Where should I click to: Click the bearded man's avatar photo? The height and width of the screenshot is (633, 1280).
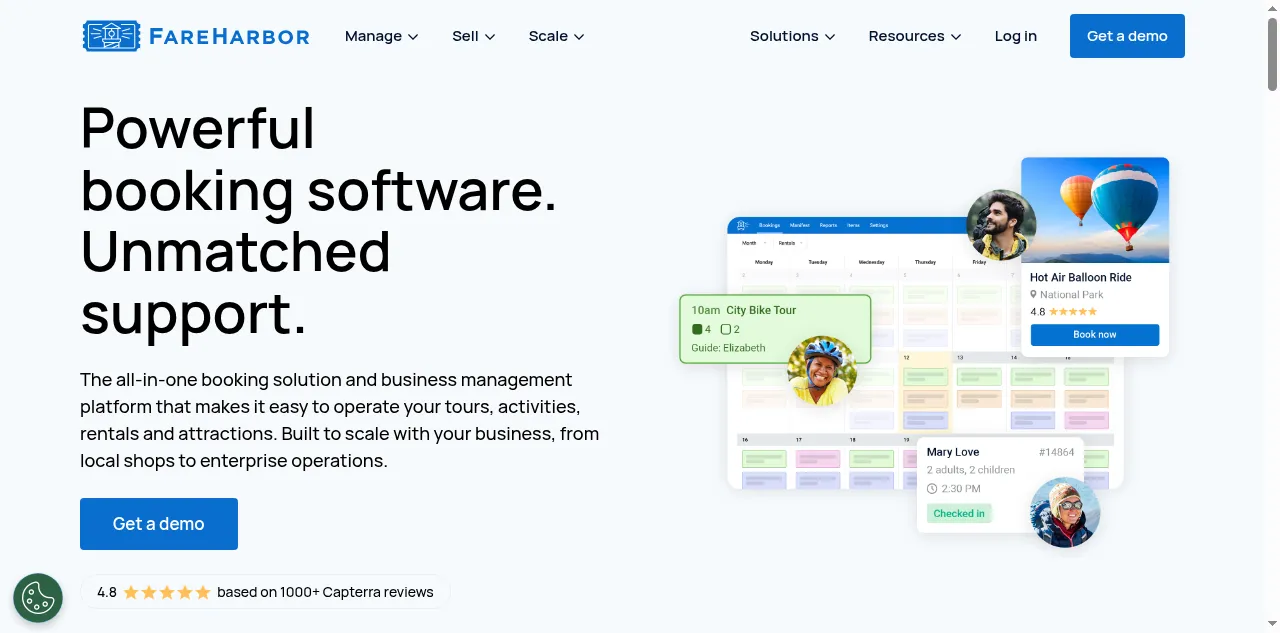coord(1001,225)
